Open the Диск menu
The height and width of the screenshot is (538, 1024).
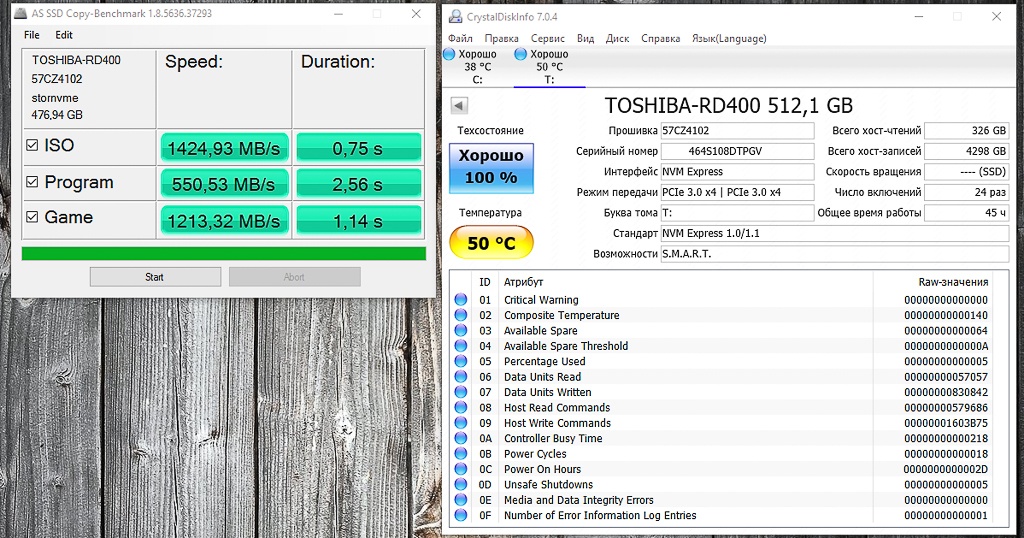[x=617, y=39]
